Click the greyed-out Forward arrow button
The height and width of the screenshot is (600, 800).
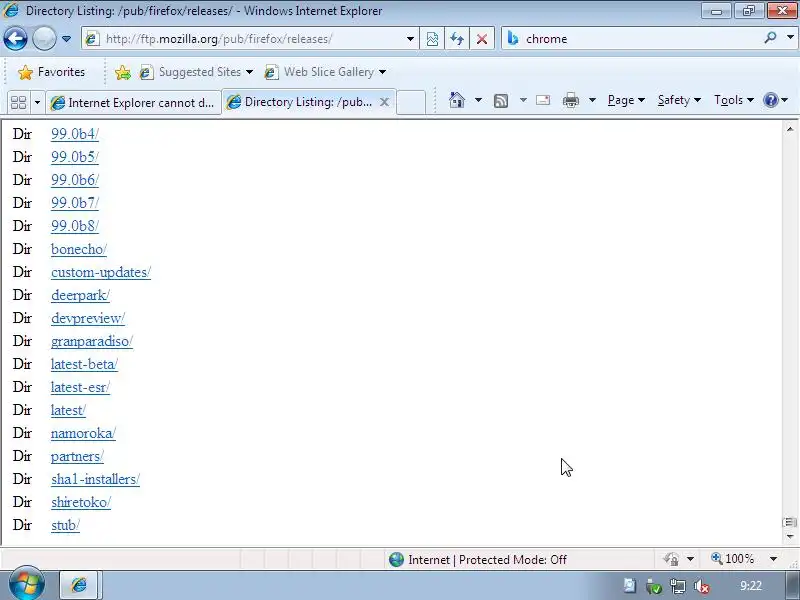tap(44, 39)
